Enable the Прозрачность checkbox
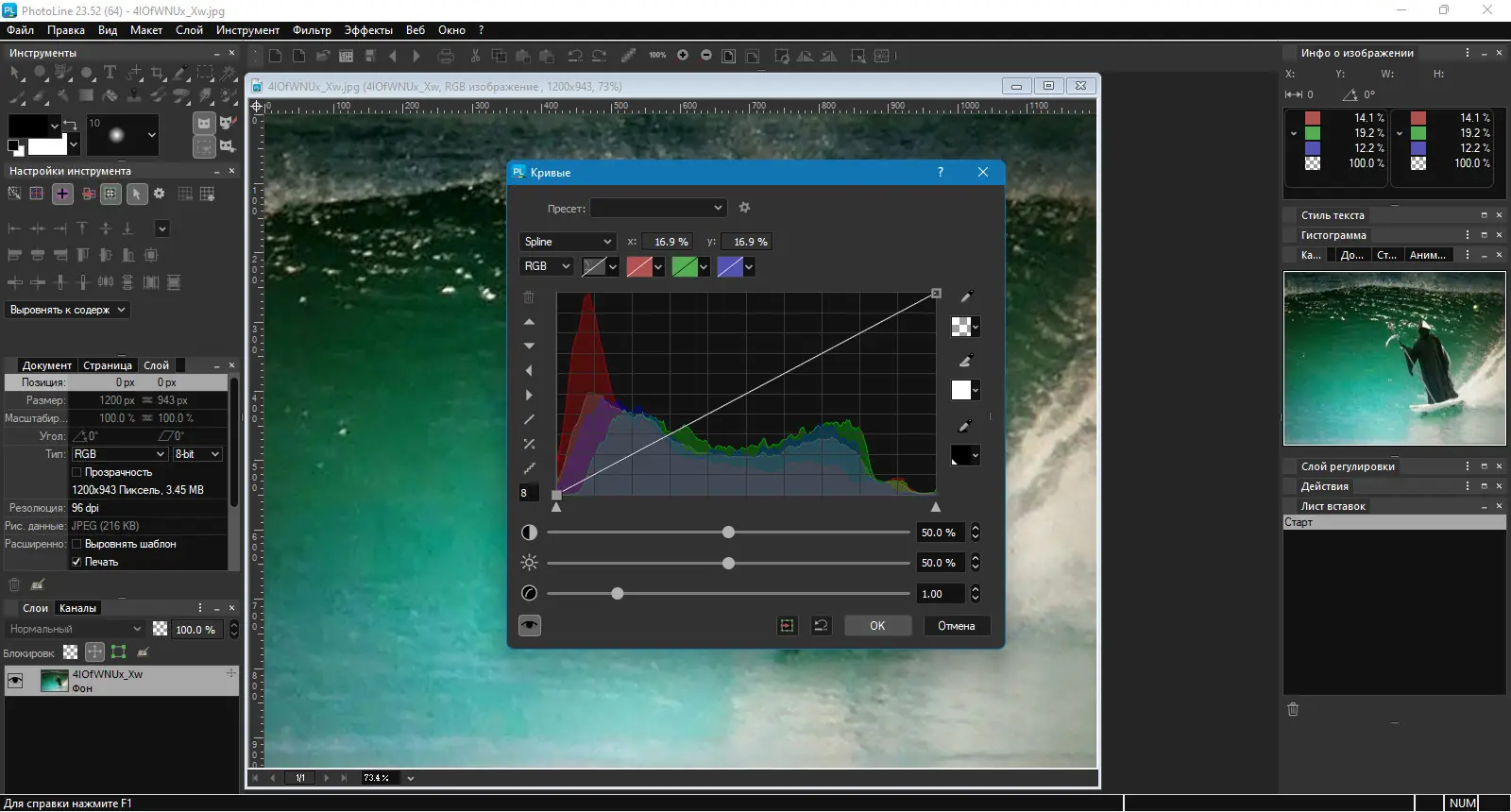The width and height of the screenshot is (1511, 812). (77, 472)
